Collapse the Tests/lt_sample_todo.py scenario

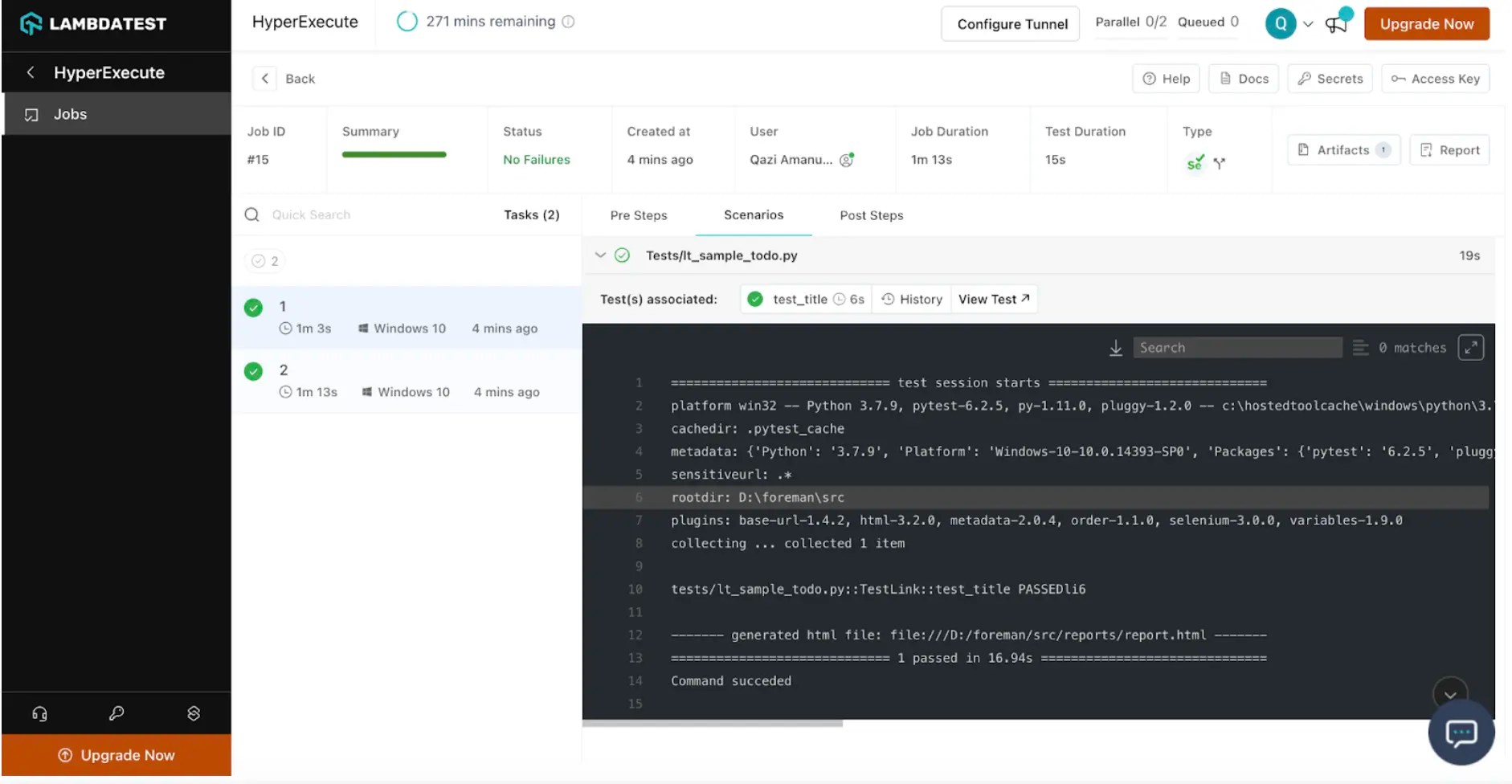pyautogui.click(x=601, y=255)
